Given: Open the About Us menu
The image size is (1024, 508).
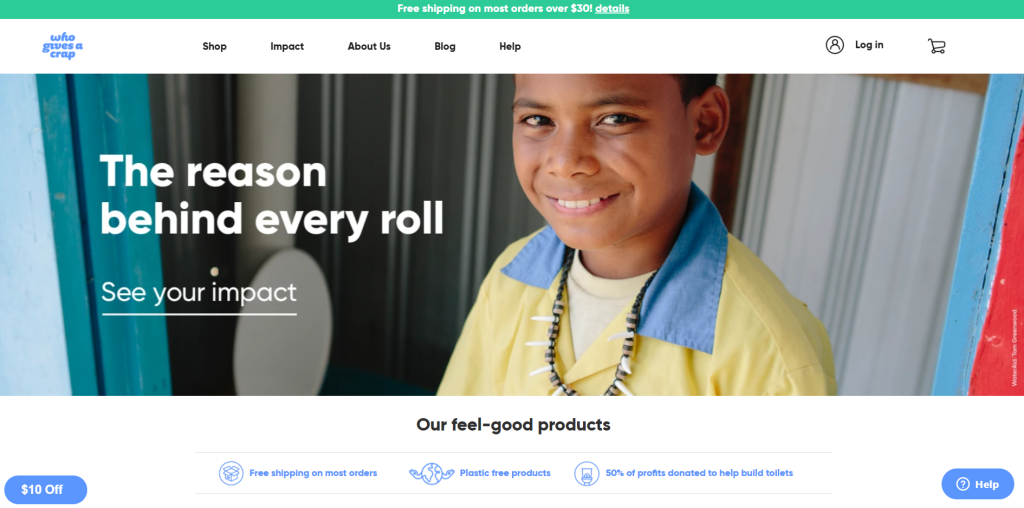Looking at the screenshot, I should click(369, 46).
